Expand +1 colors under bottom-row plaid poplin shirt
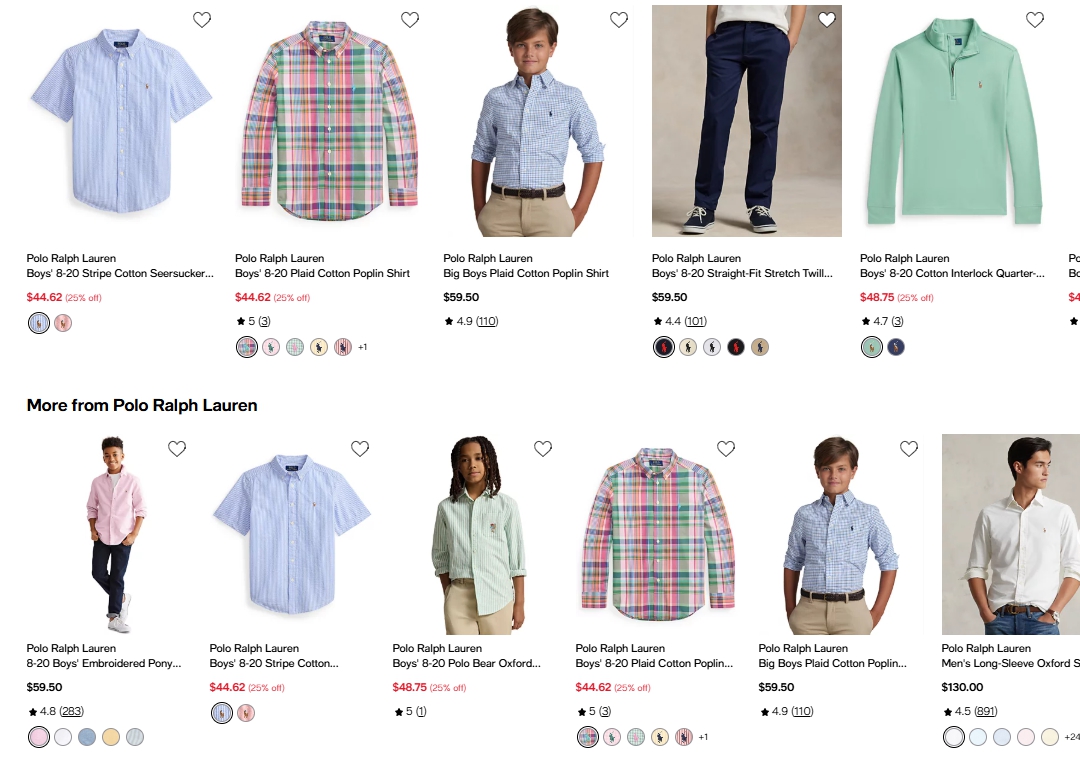 703,737
